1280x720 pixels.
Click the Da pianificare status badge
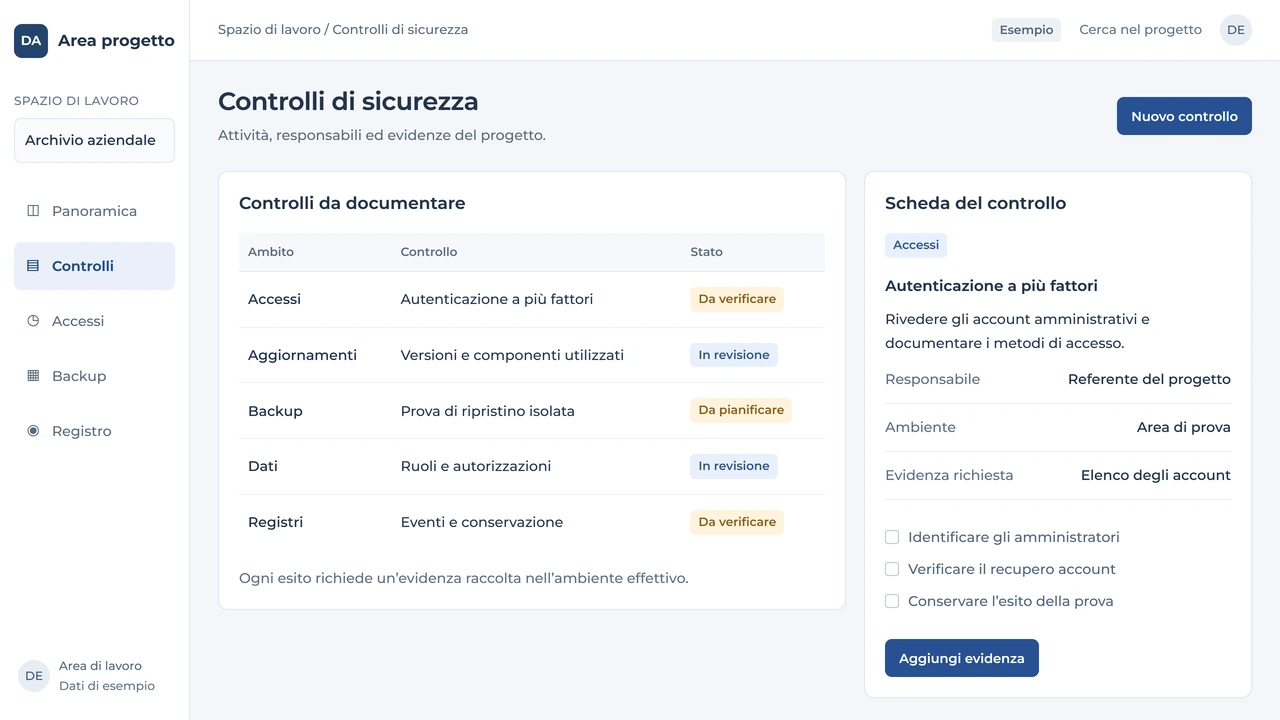741,410
